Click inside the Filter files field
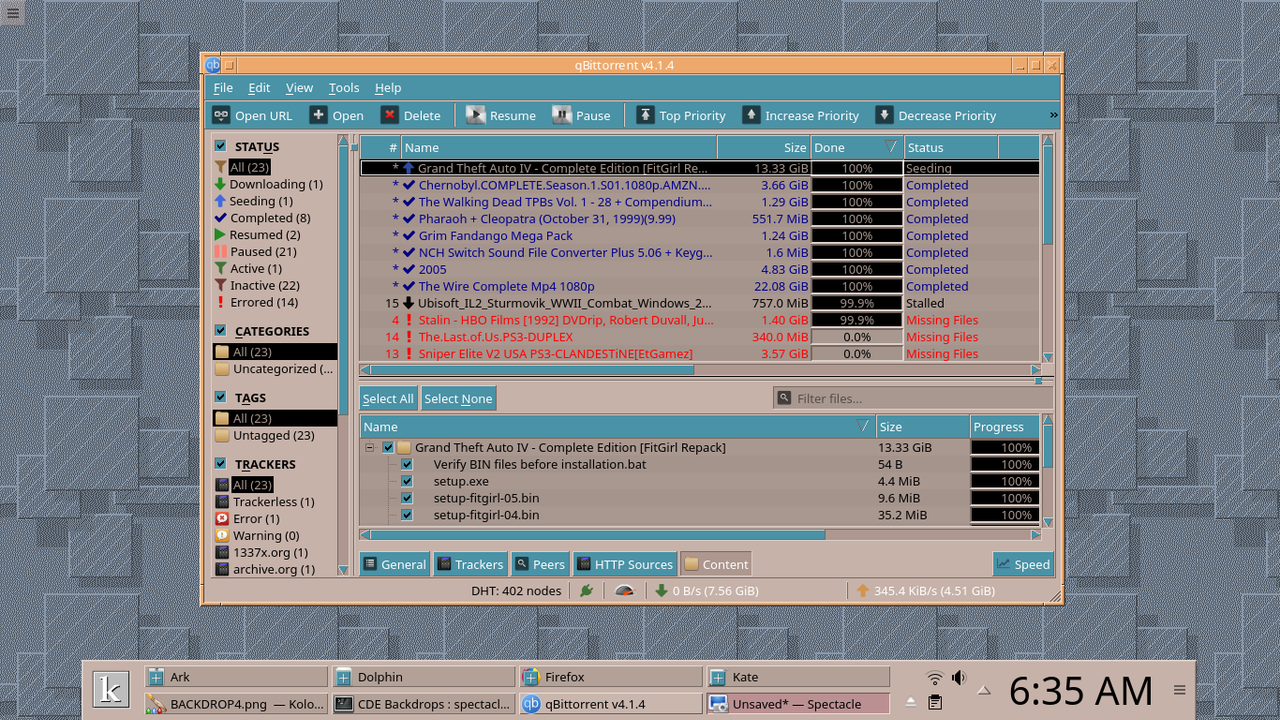 click(880, 397)
